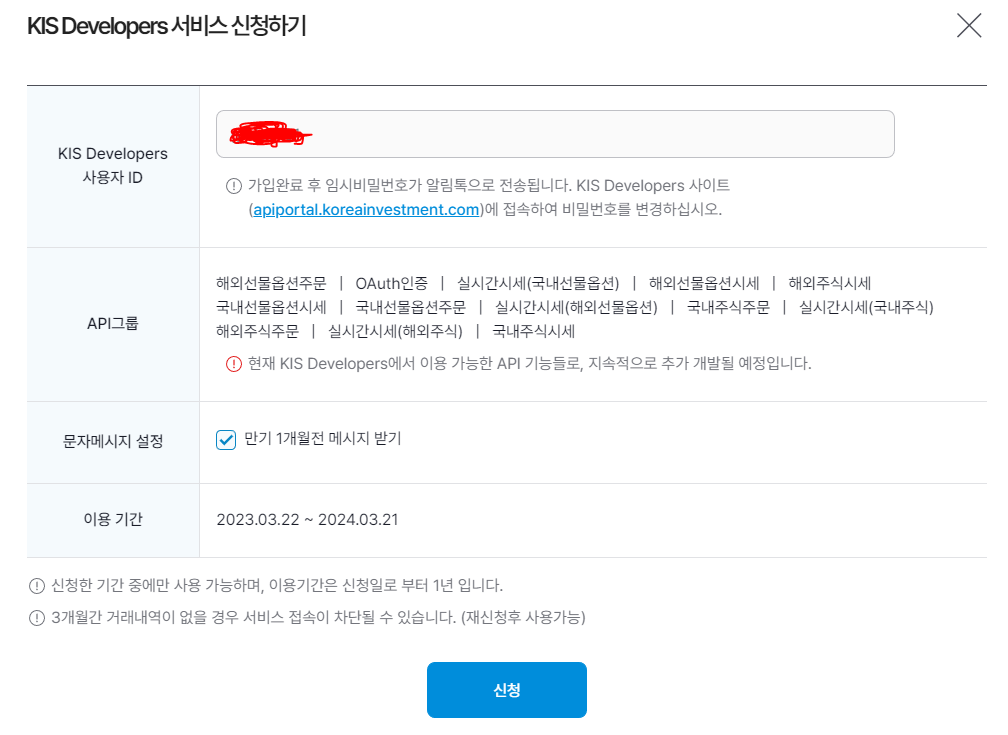The image size is (1008, 735).
Task: Select the 실시간시세(국내주식) API group text
Action: (x=866, y=307)
